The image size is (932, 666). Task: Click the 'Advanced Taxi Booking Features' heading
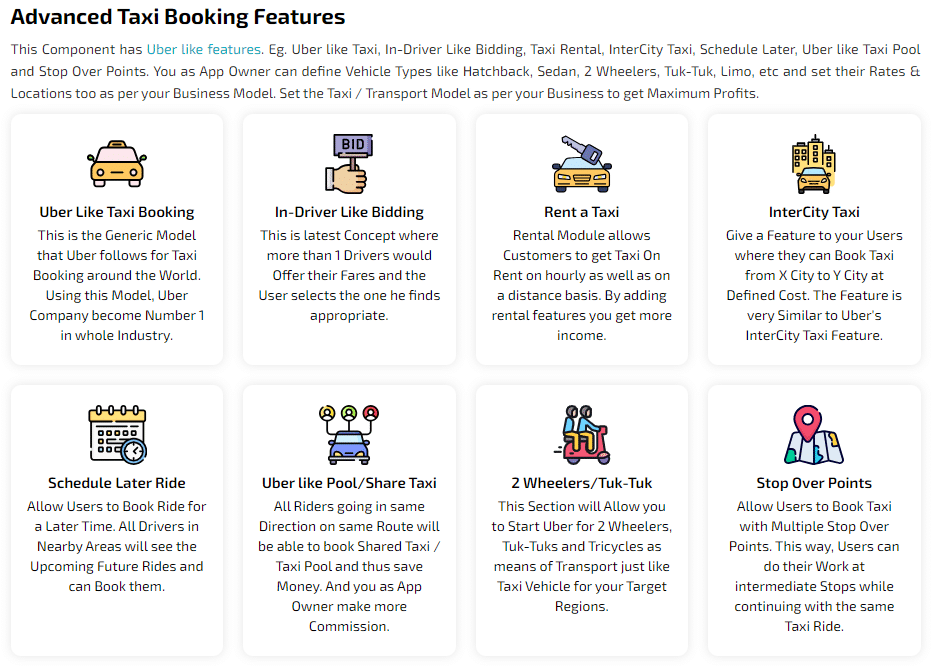[178, 17]
